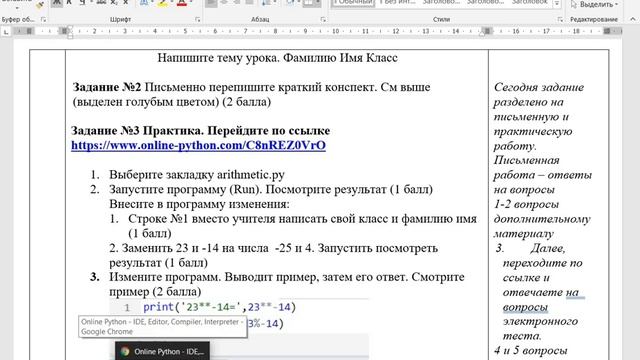Image resolution: width=640 pixels, height=360 pixels.
Task: Click 'Внесите в программу изменения:' line
Action: 199,204
